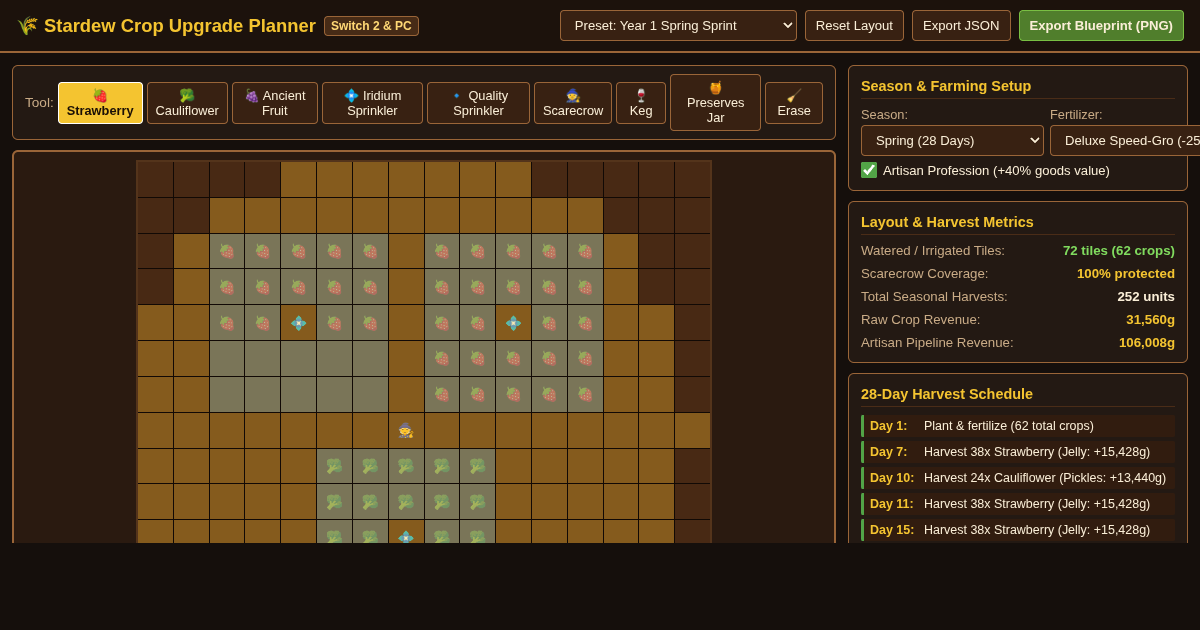Click the 28-Day Harvest Schedule heading
Screen dimensions: 1200x630
(x=947, y=394)
